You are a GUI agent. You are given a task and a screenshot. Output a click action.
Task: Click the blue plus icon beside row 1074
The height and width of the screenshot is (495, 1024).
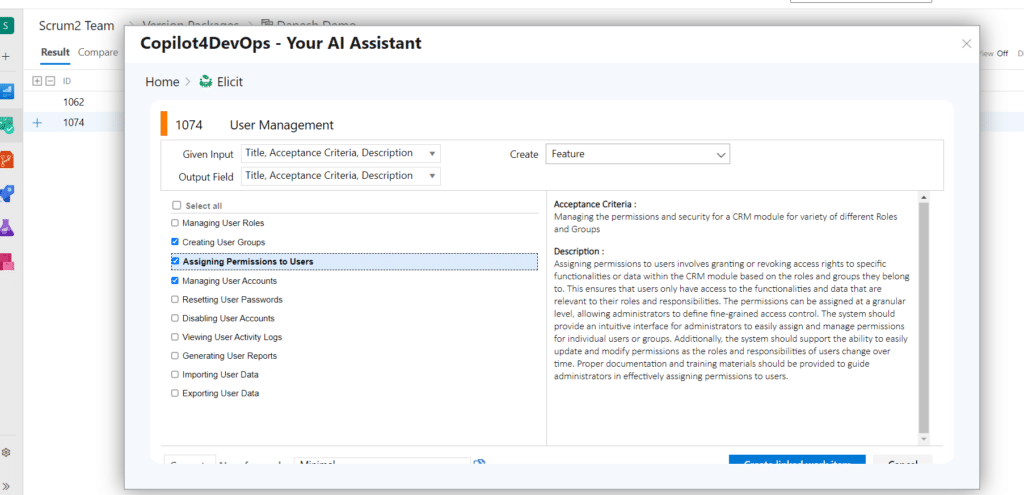point(37,122)
